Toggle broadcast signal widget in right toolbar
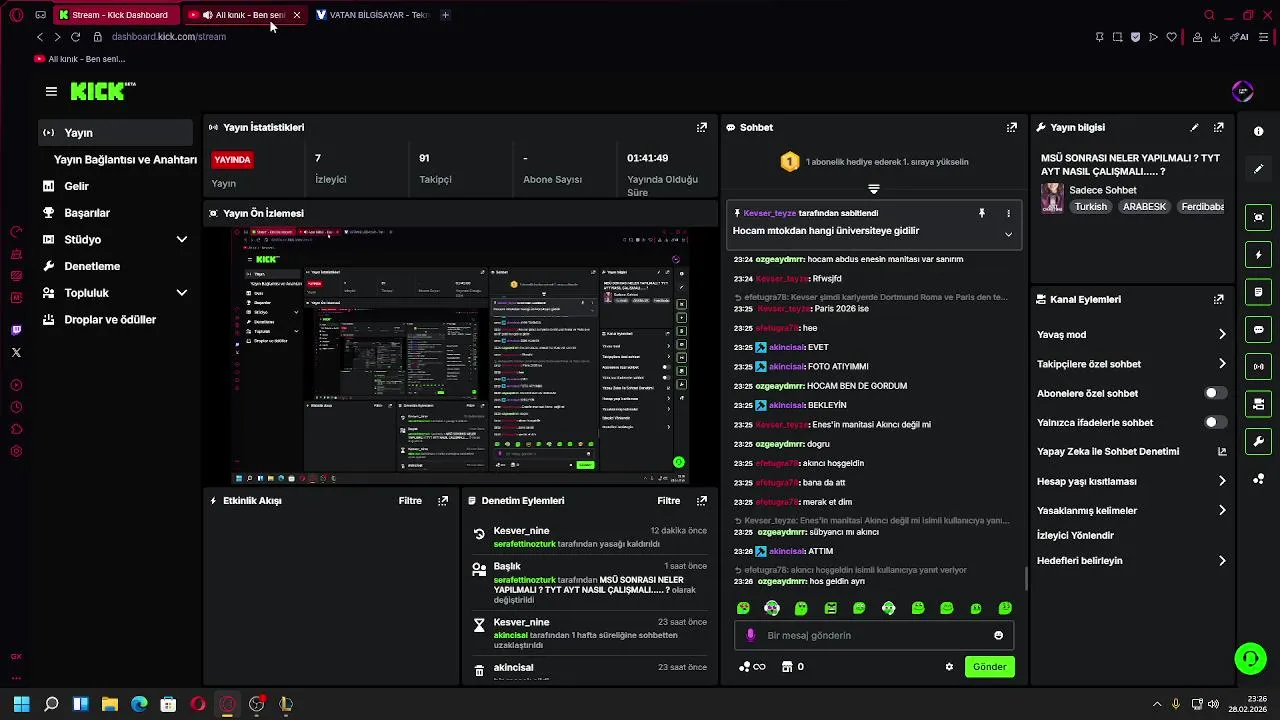The height and width of the screenshot is (720, 1280). point(1258,367)
